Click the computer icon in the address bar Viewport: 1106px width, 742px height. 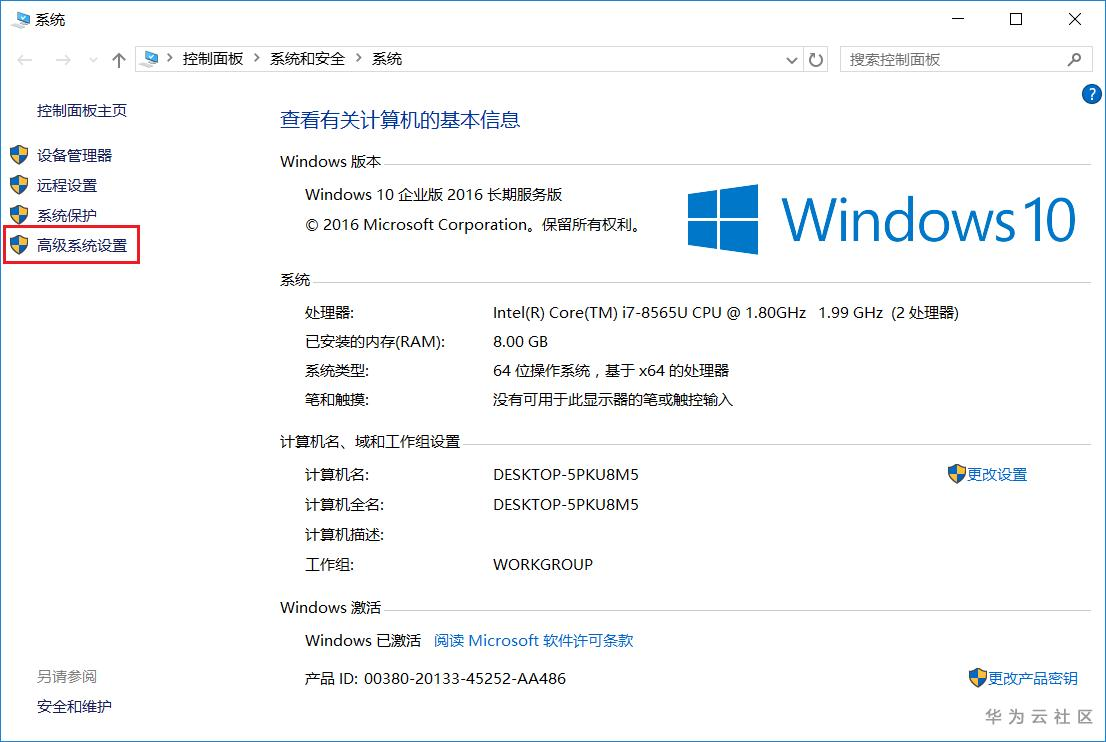pyautogui.click(x=149, y=59)
